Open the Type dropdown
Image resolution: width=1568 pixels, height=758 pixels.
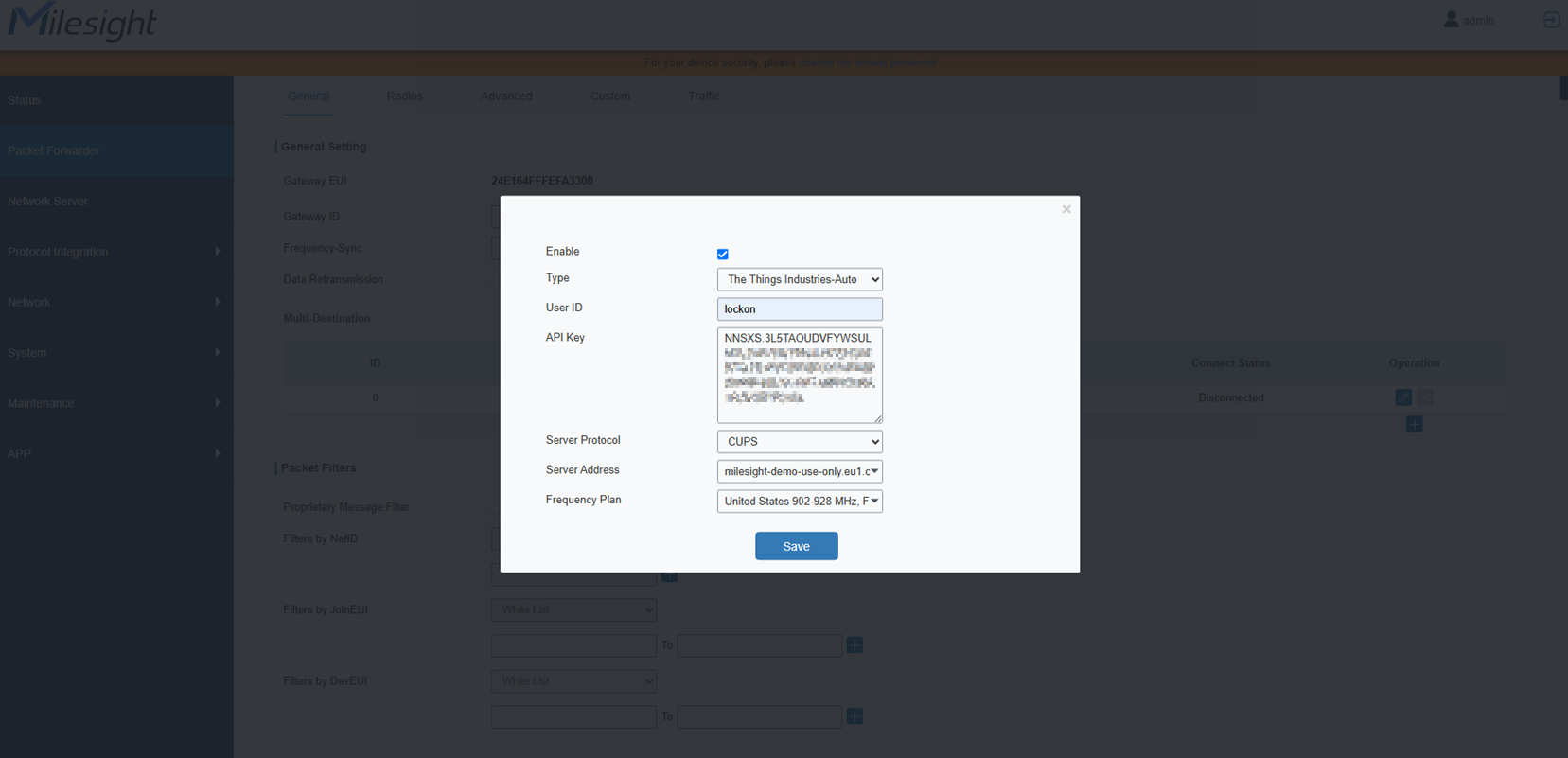tap(800, 279)
